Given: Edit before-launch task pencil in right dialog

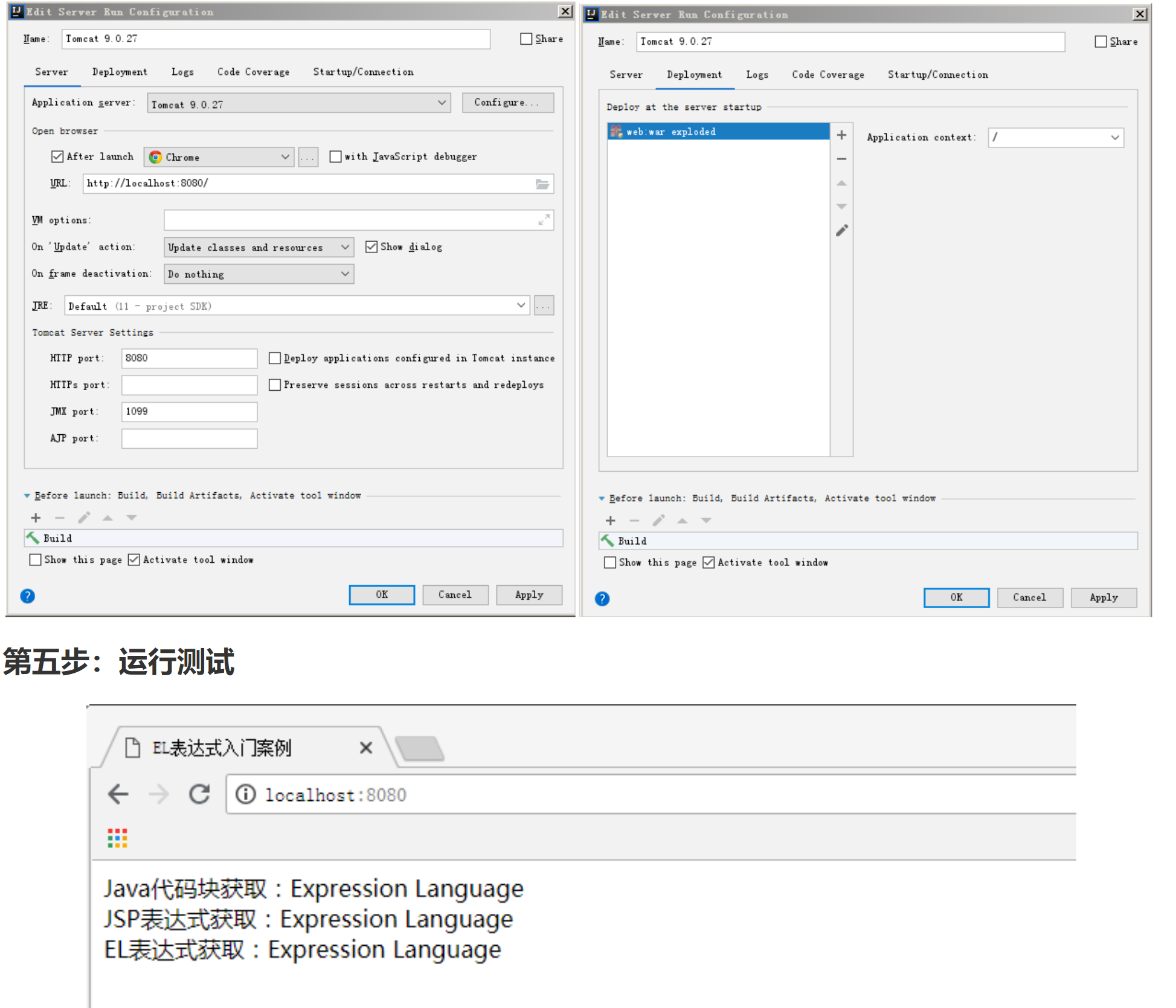Looking at the screenshot, I should tap(658, 521).
